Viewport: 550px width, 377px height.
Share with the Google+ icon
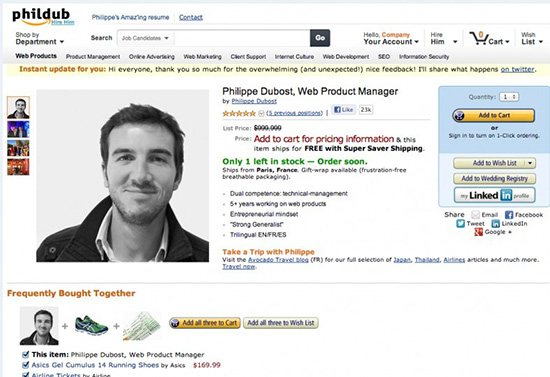(x=478, y=232)
